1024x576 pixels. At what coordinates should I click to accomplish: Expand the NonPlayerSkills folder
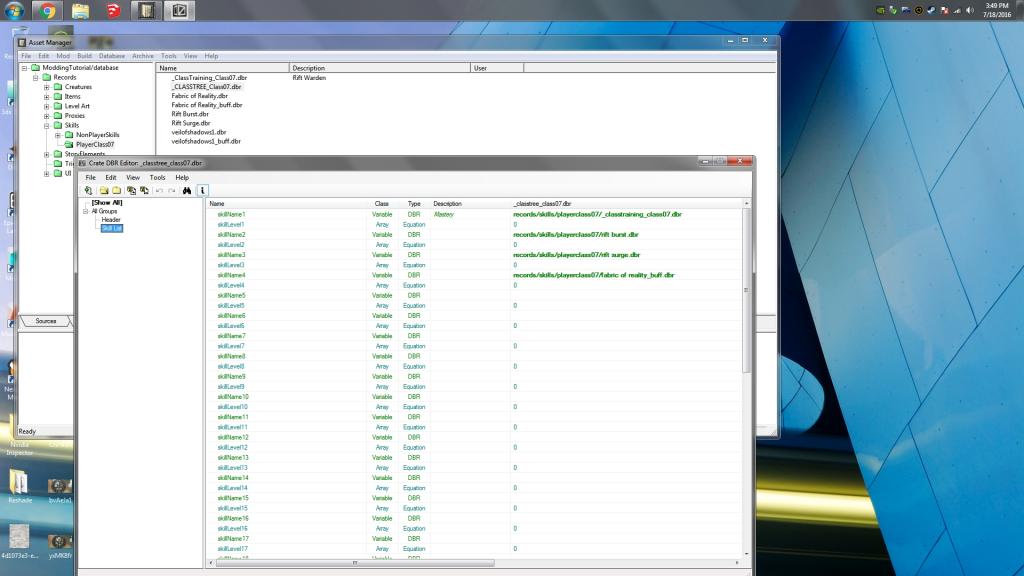click(58, 135)
